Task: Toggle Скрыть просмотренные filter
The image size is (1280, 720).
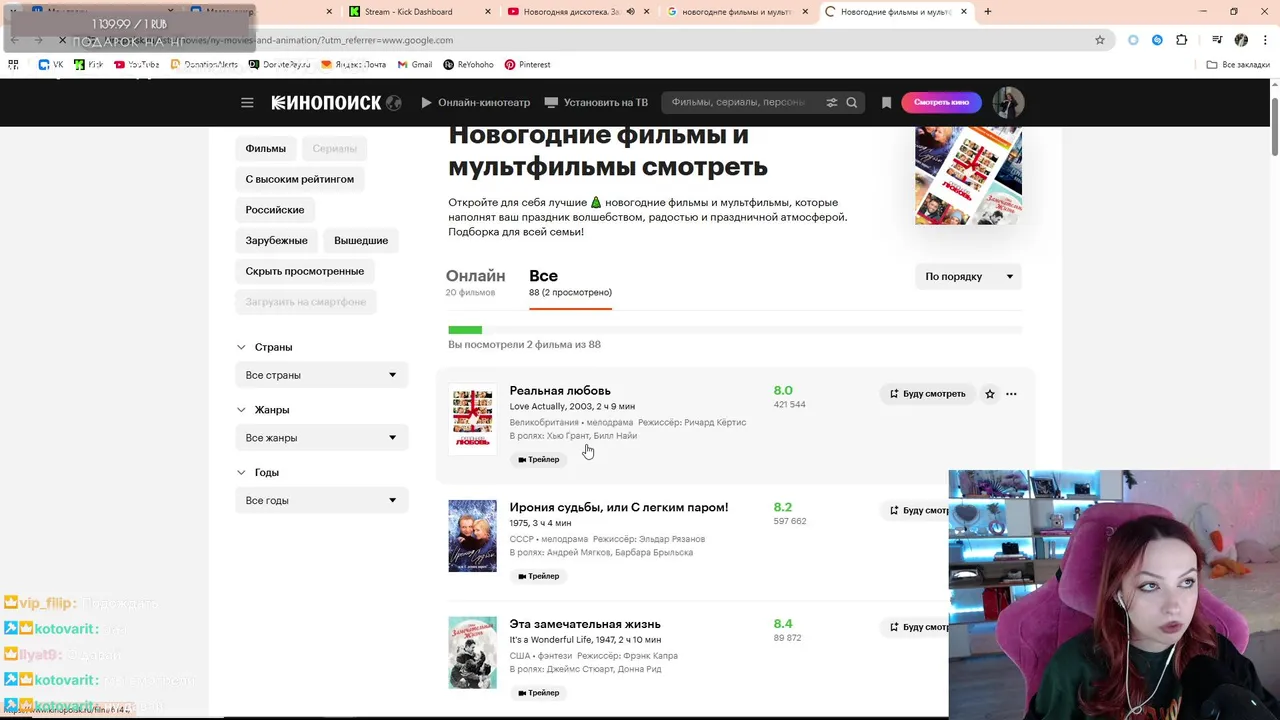Action: point(305,271)
